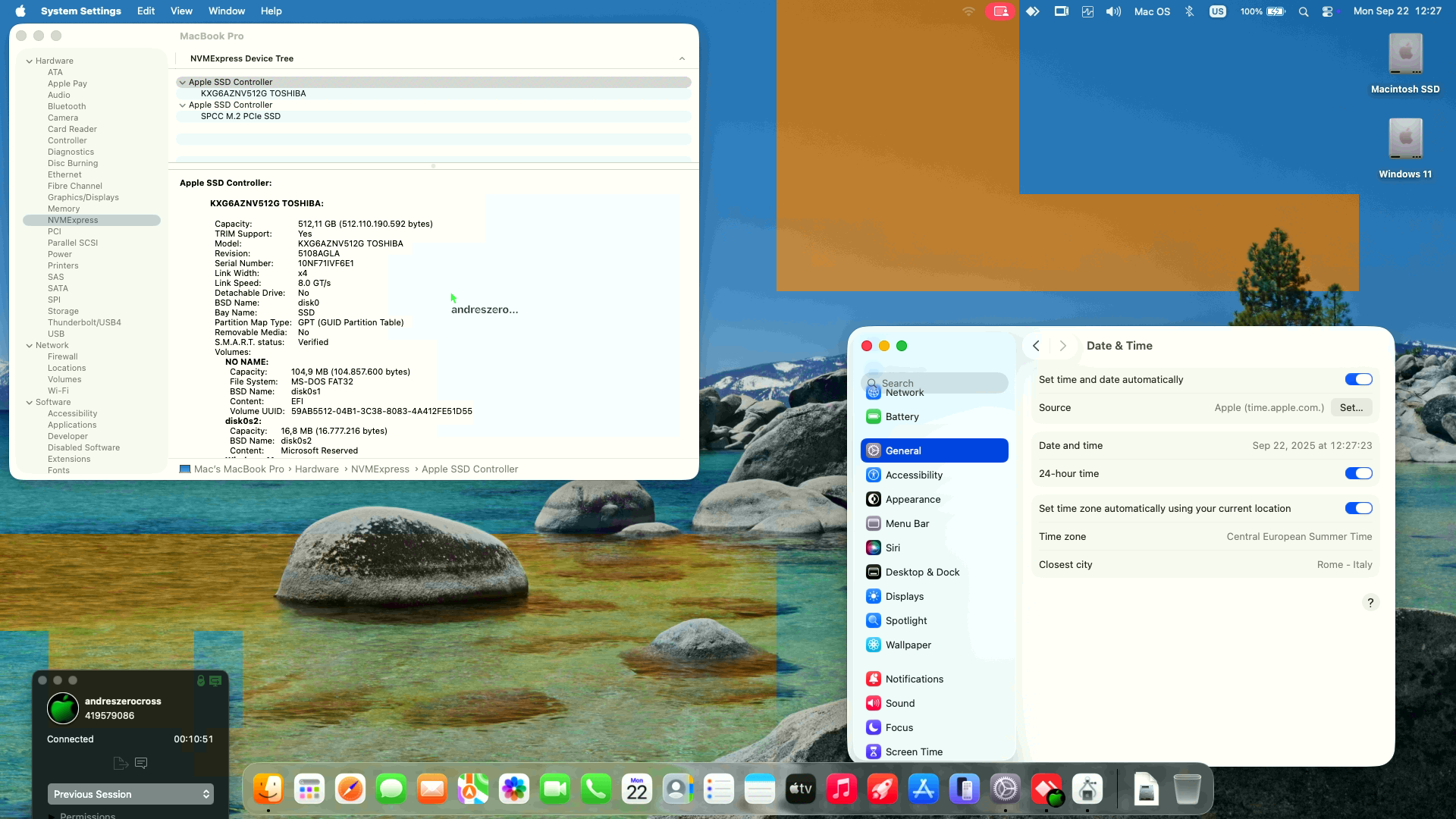The width and height of the screenshot is (1456, 819).
Task: Click System Settings gear in Dock
Action: pyautogui.click(x=1006, y=789)
